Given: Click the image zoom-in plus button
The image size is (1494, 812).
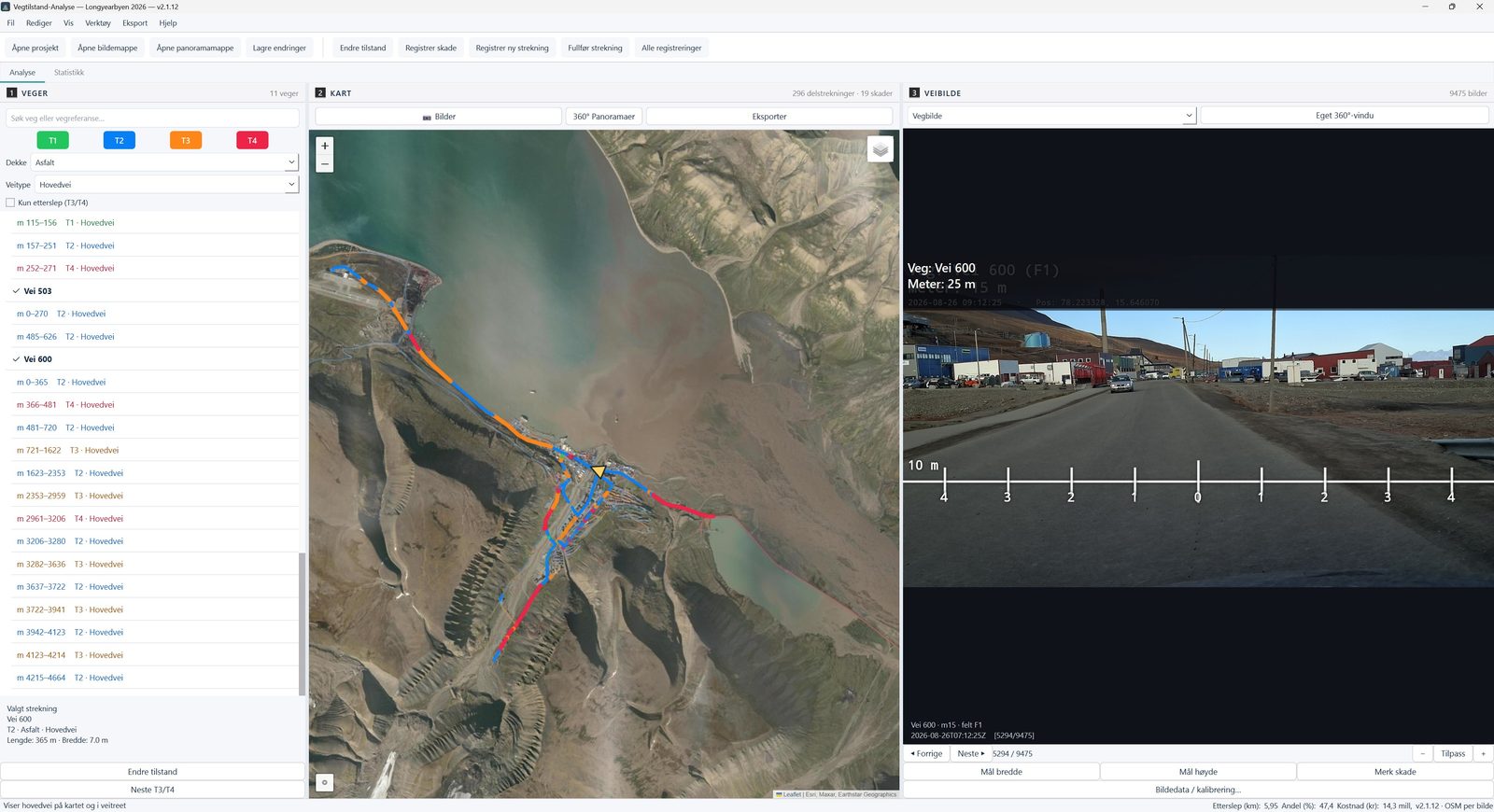Looking at the screenshot, I should [1483, 753].
